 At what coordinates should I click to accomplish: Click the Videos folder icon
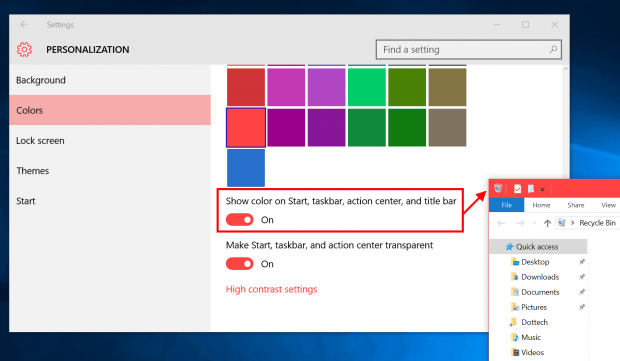pos(515,352)
